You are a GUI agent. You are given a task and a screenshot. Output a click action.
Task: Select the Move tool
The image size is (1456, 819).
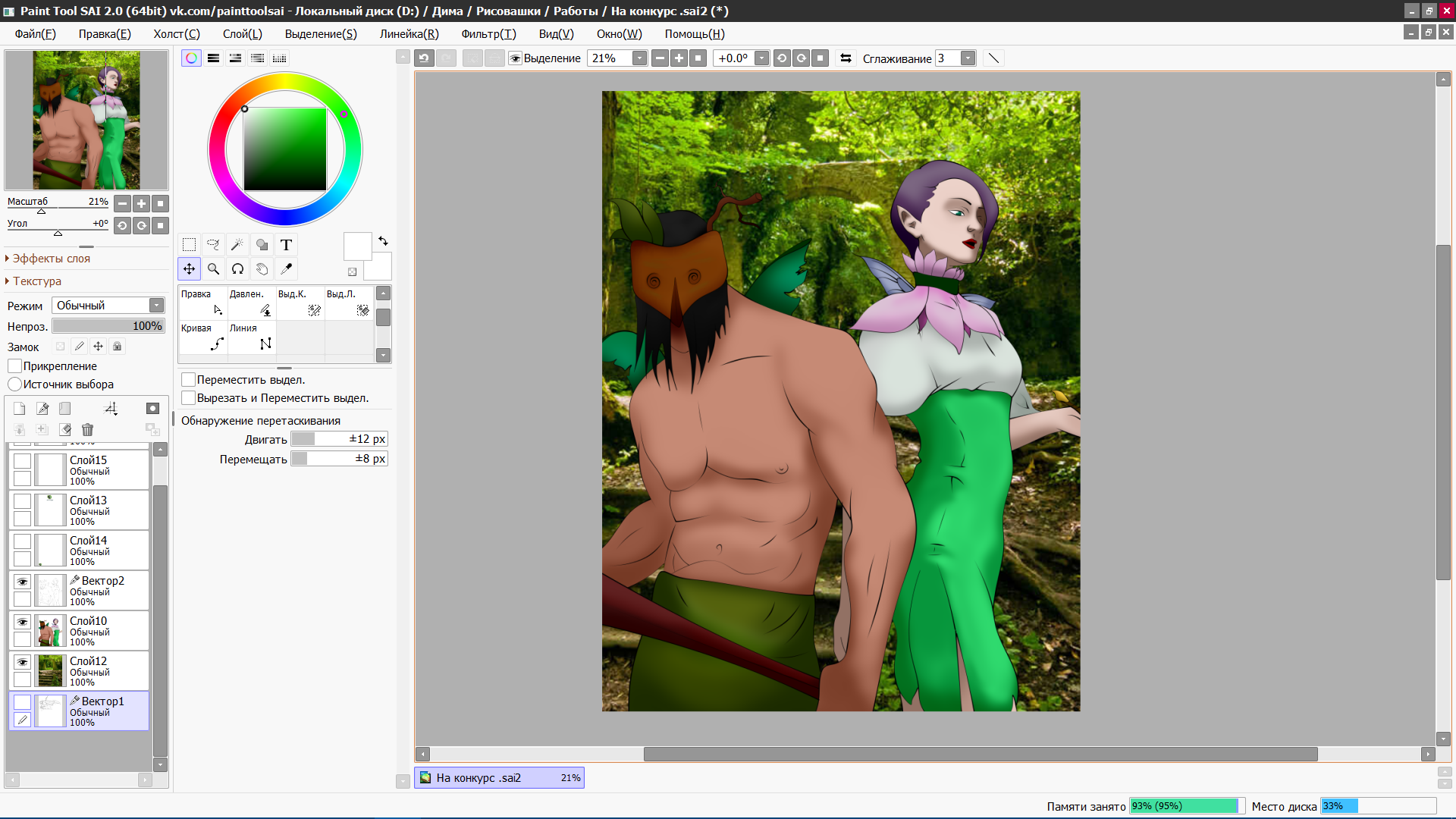pos(190,269)
